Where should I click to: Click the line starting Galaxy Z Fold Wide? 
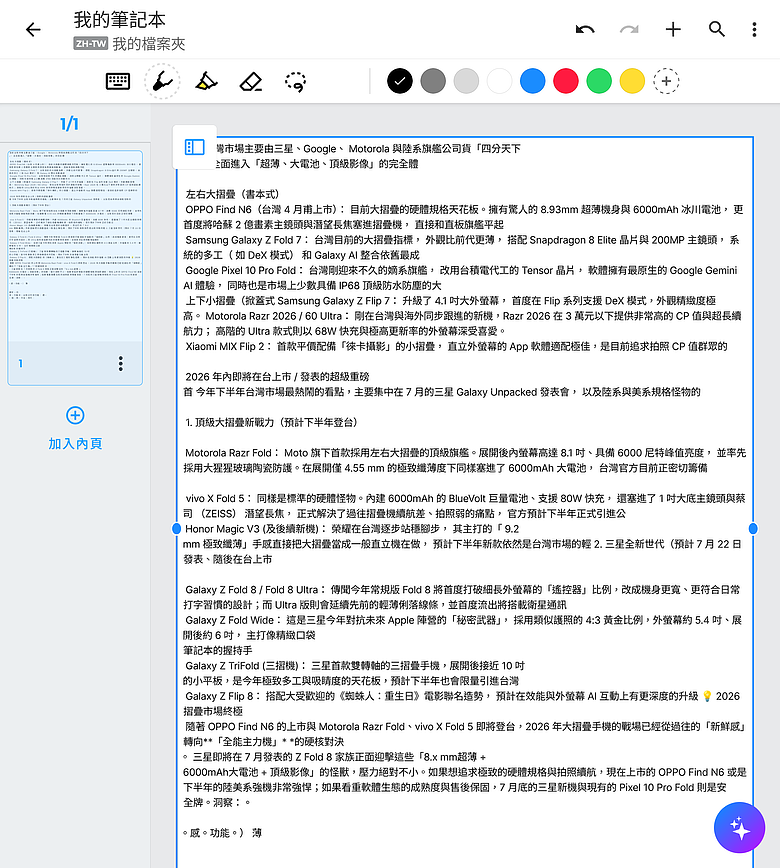(x=463, y=620)
